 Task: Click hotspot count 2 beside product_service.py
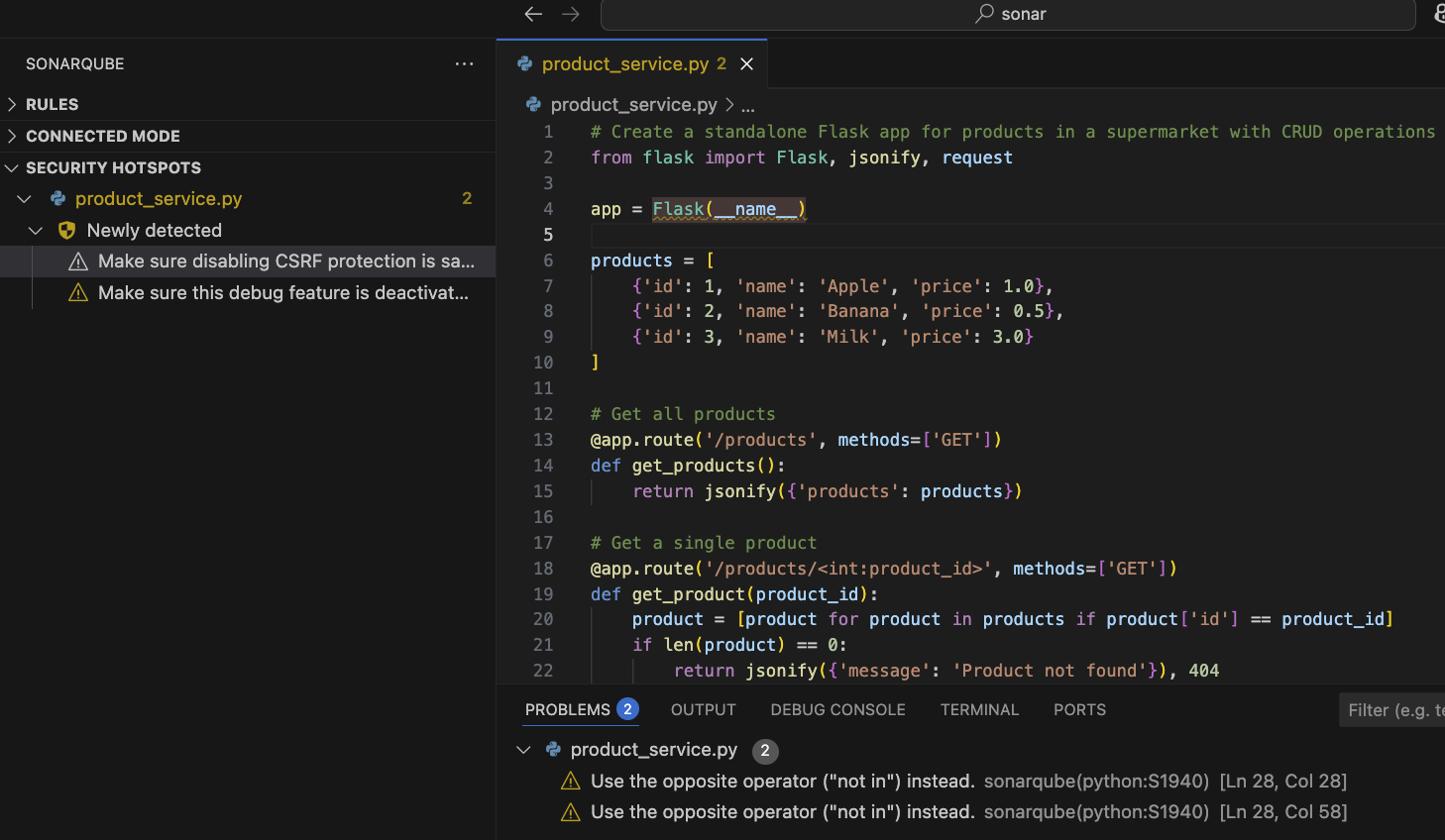(467, 198)
